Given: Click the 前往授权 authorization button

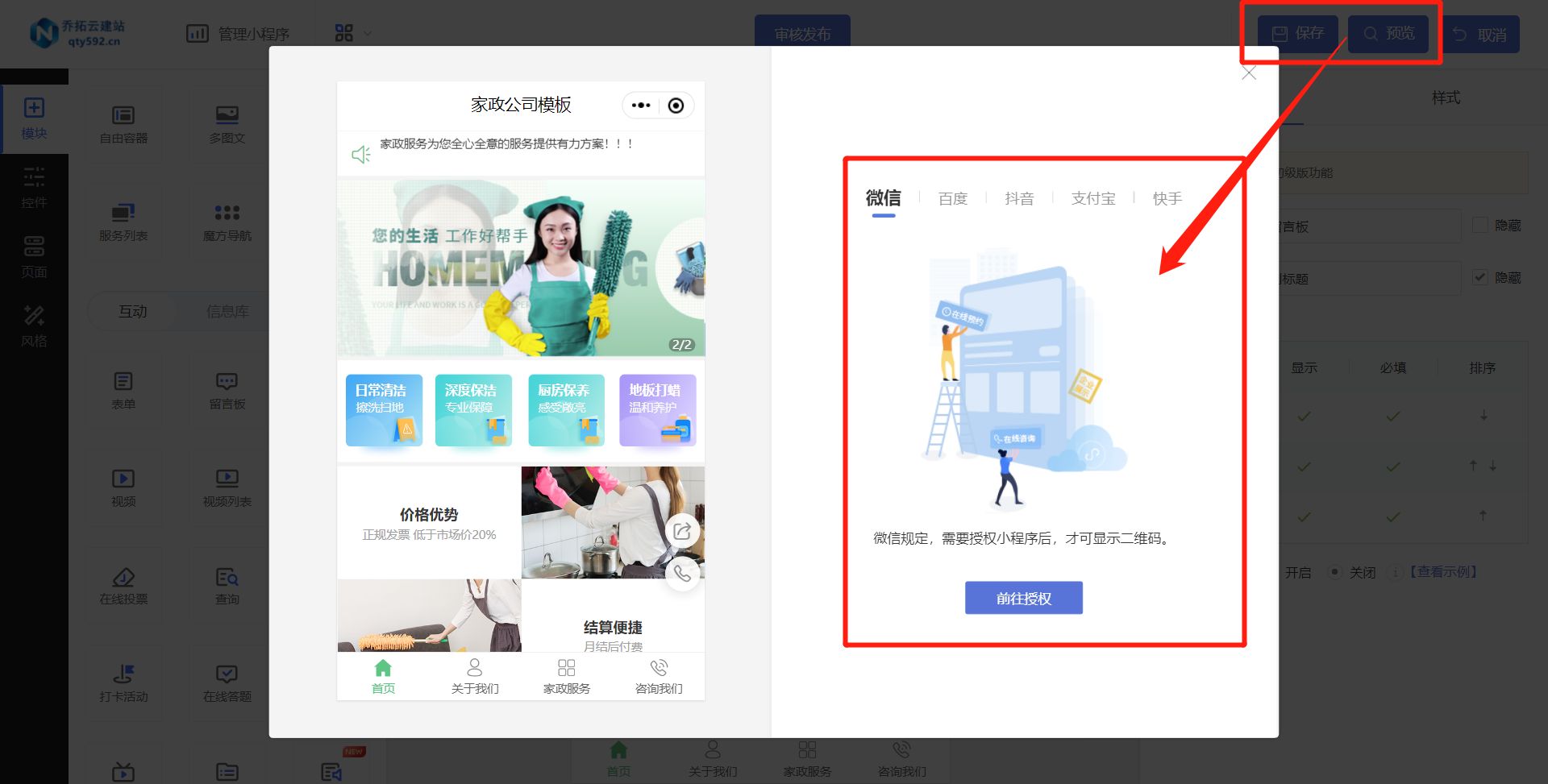Looking at the screenshot, I should pyautogui.click(x=1023, y=597).
